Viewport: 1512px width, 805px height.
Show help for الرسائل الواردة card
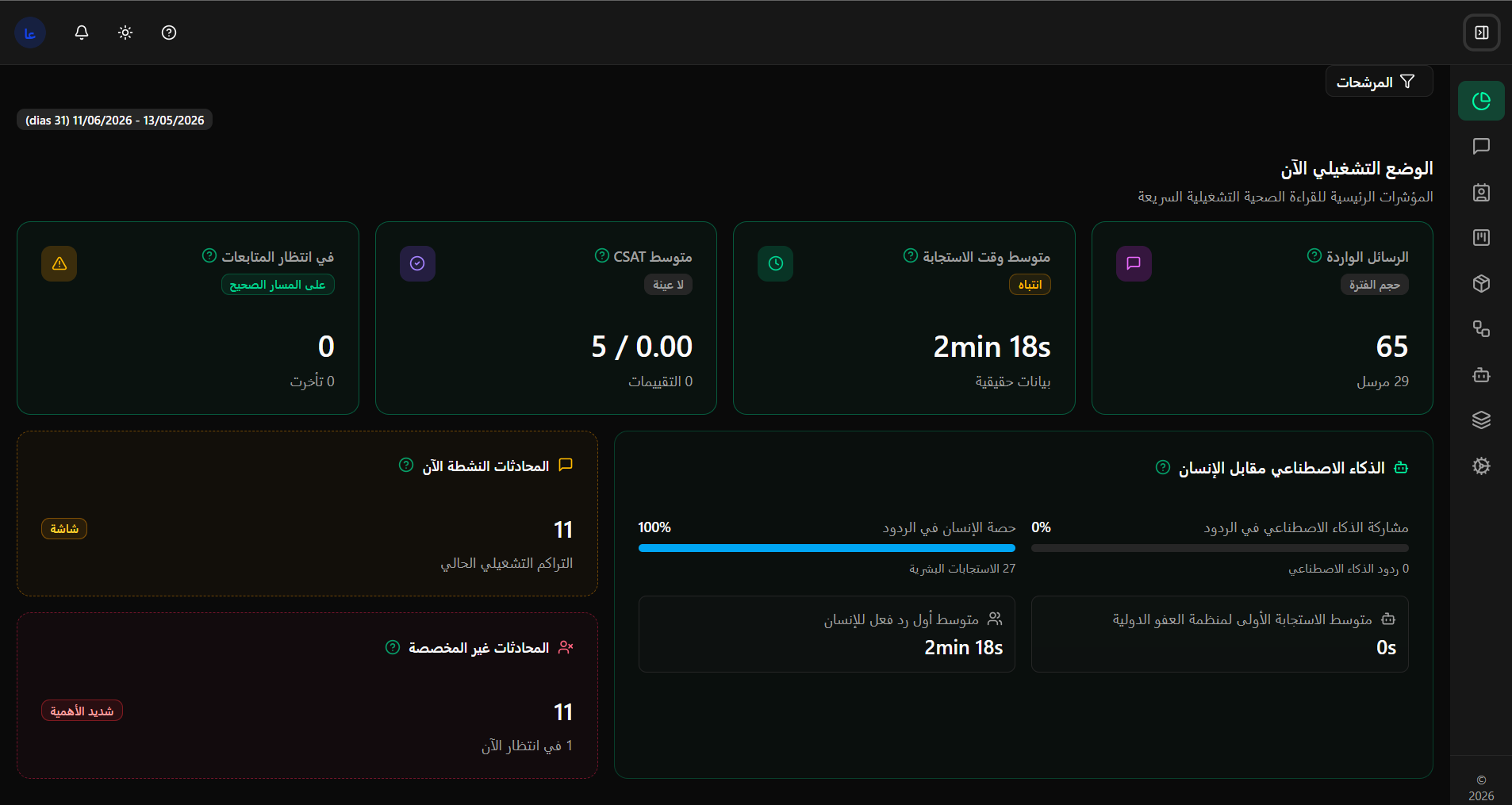coord(1314,255)
